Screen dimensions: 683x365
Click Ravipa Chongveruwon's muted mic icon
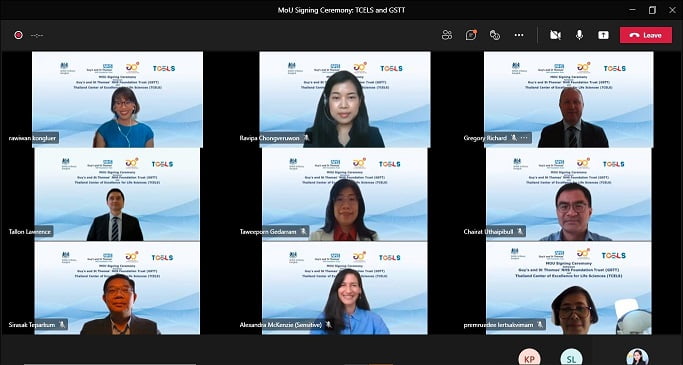click(306, 138)
